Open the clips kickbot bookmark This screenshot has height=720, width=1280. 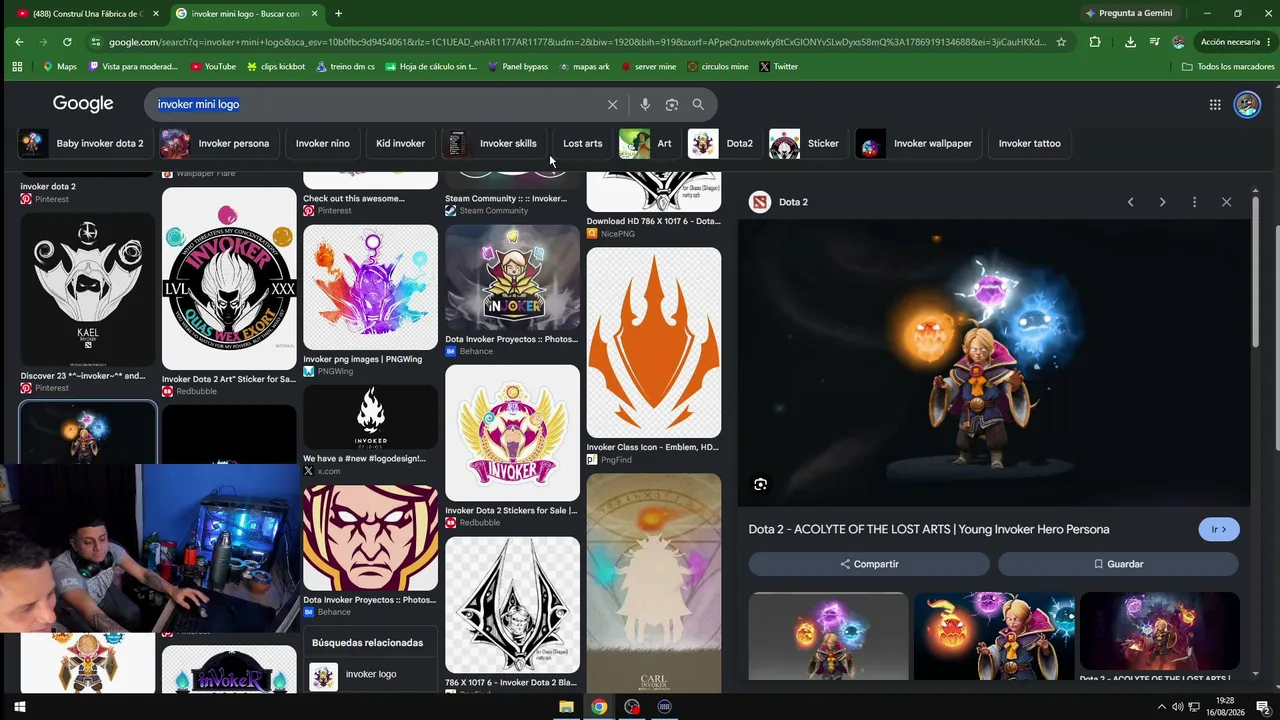275,67
